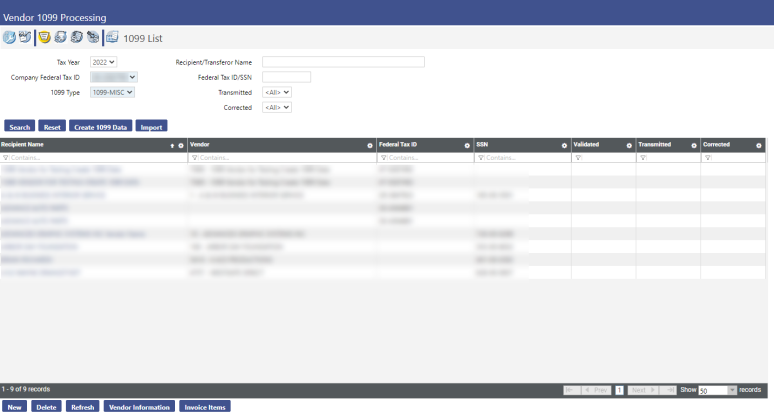Expand the Transmitted filter dropdown

pos(276,92)
